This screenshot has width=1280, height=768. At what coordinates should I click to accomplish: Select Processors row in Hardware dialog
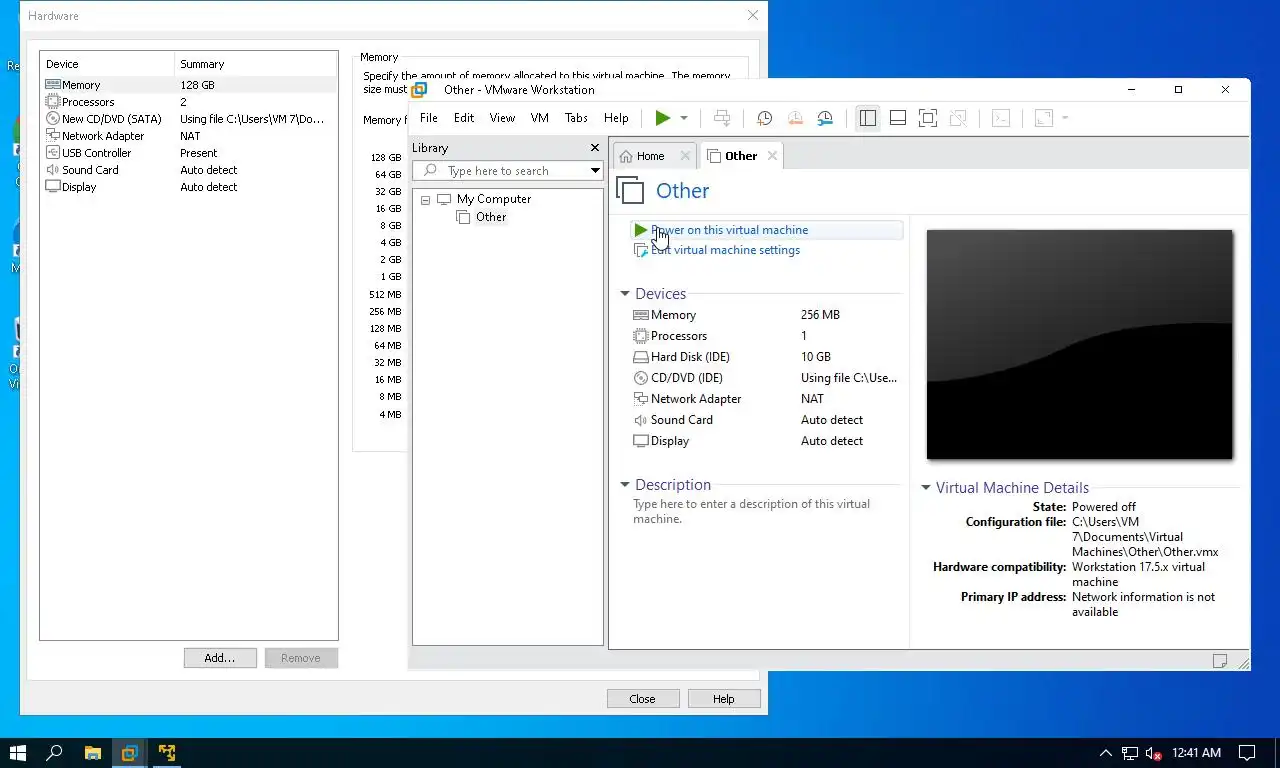point(189,102)
